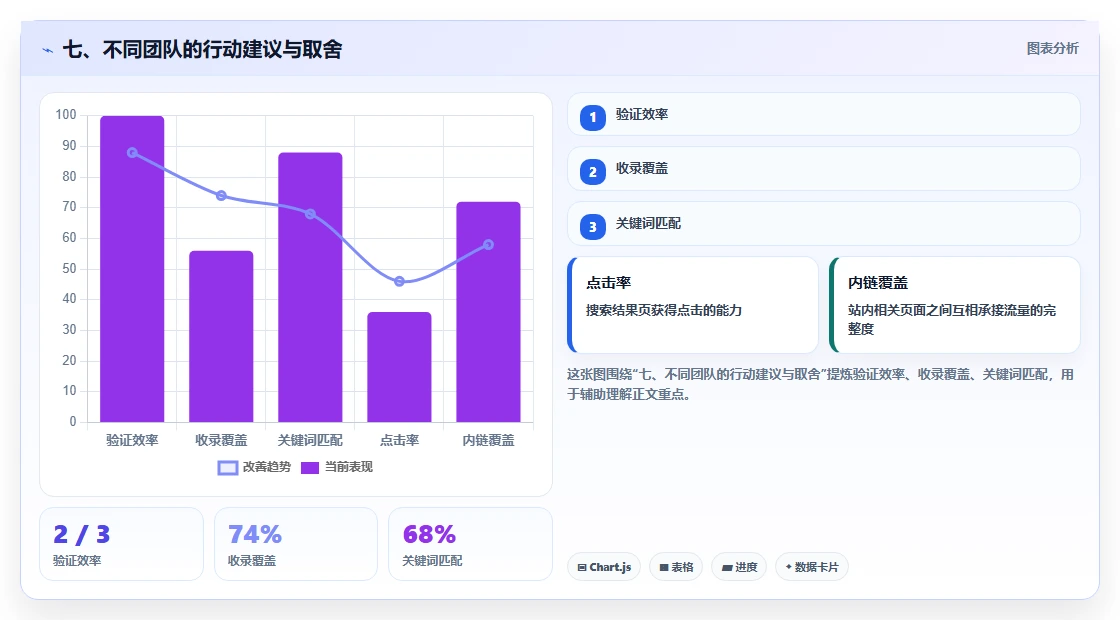Click the 数据卡片 tag

811,567
